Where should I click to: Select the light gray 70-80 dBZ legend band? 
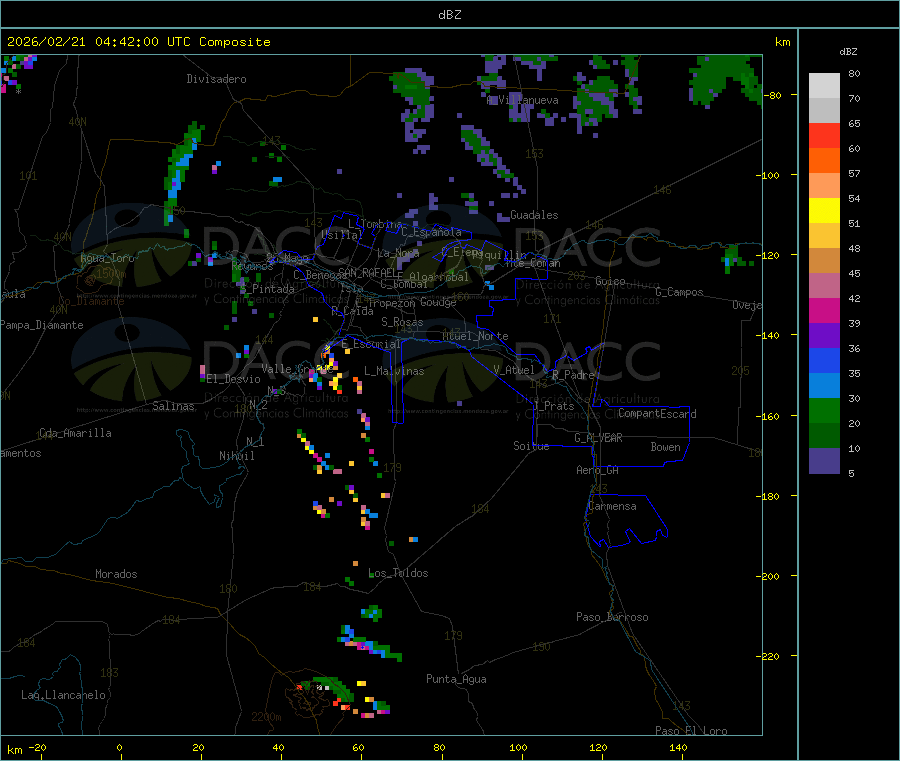pos(824,86)
